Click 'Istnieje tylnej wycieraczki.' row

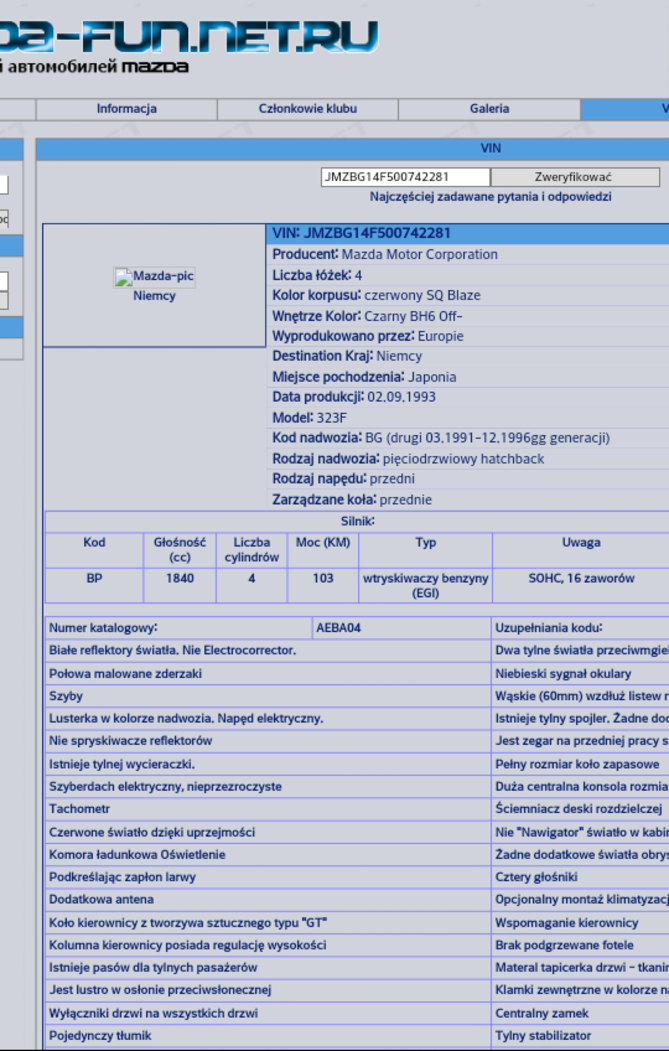pyautogui.click(x=268, y=764)
